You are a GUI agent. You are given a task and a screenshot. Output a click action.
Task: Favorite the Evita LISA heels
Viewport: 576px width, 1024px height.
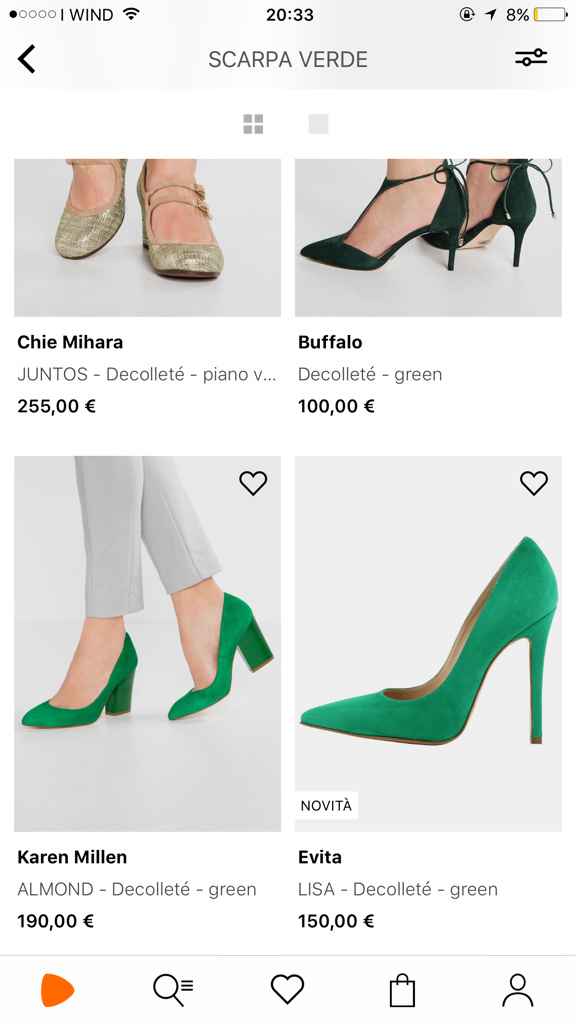pyautogui.click(x=534, y=482)
